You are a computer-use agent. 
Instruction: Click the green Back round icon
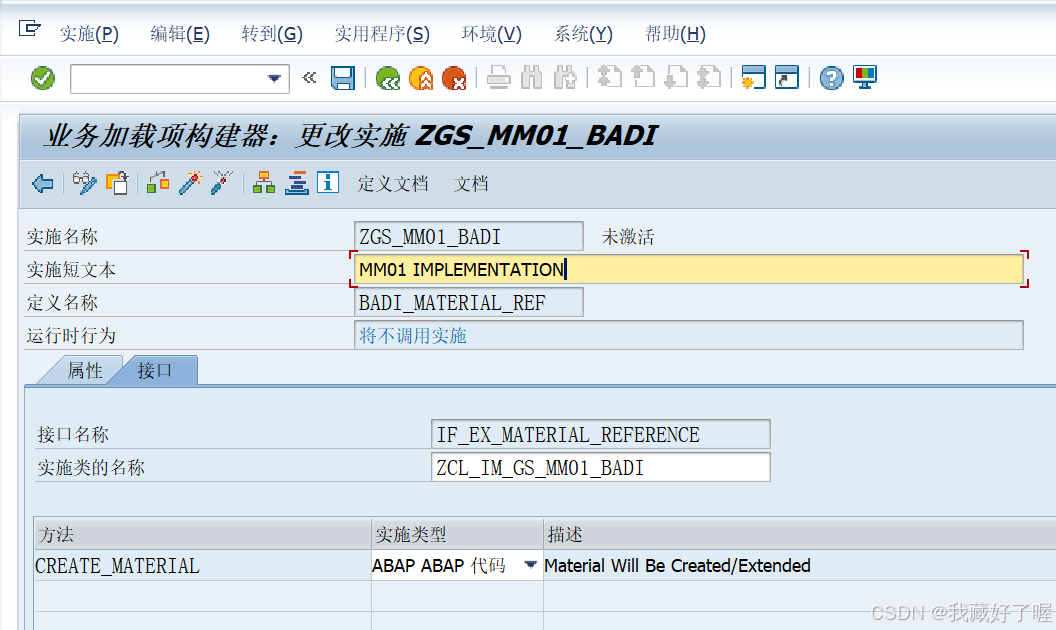[388, 79]
